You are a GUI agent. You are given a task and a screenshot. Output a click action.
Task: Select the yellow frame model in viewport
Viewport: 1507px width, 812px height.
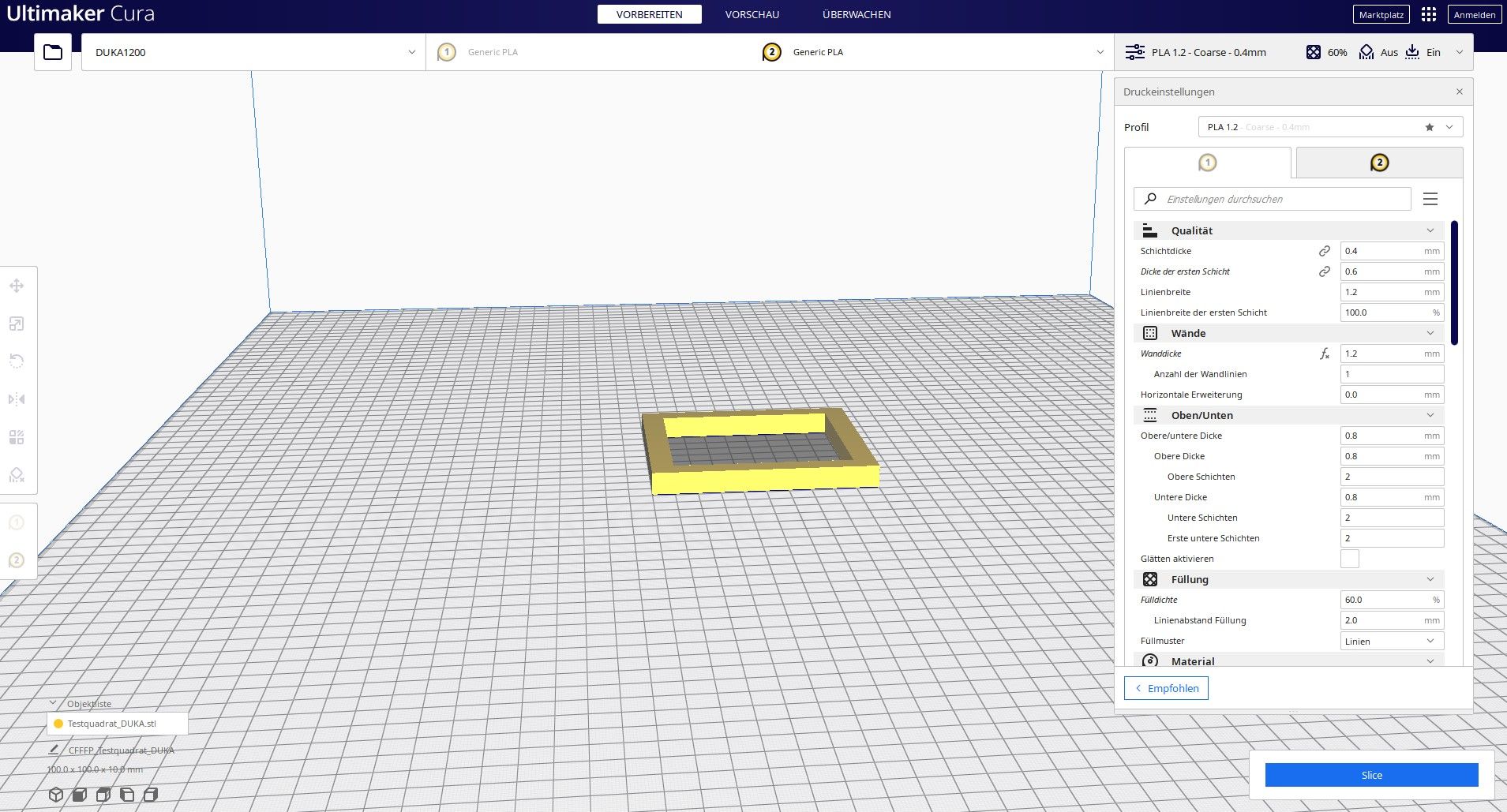pos(764,478)
